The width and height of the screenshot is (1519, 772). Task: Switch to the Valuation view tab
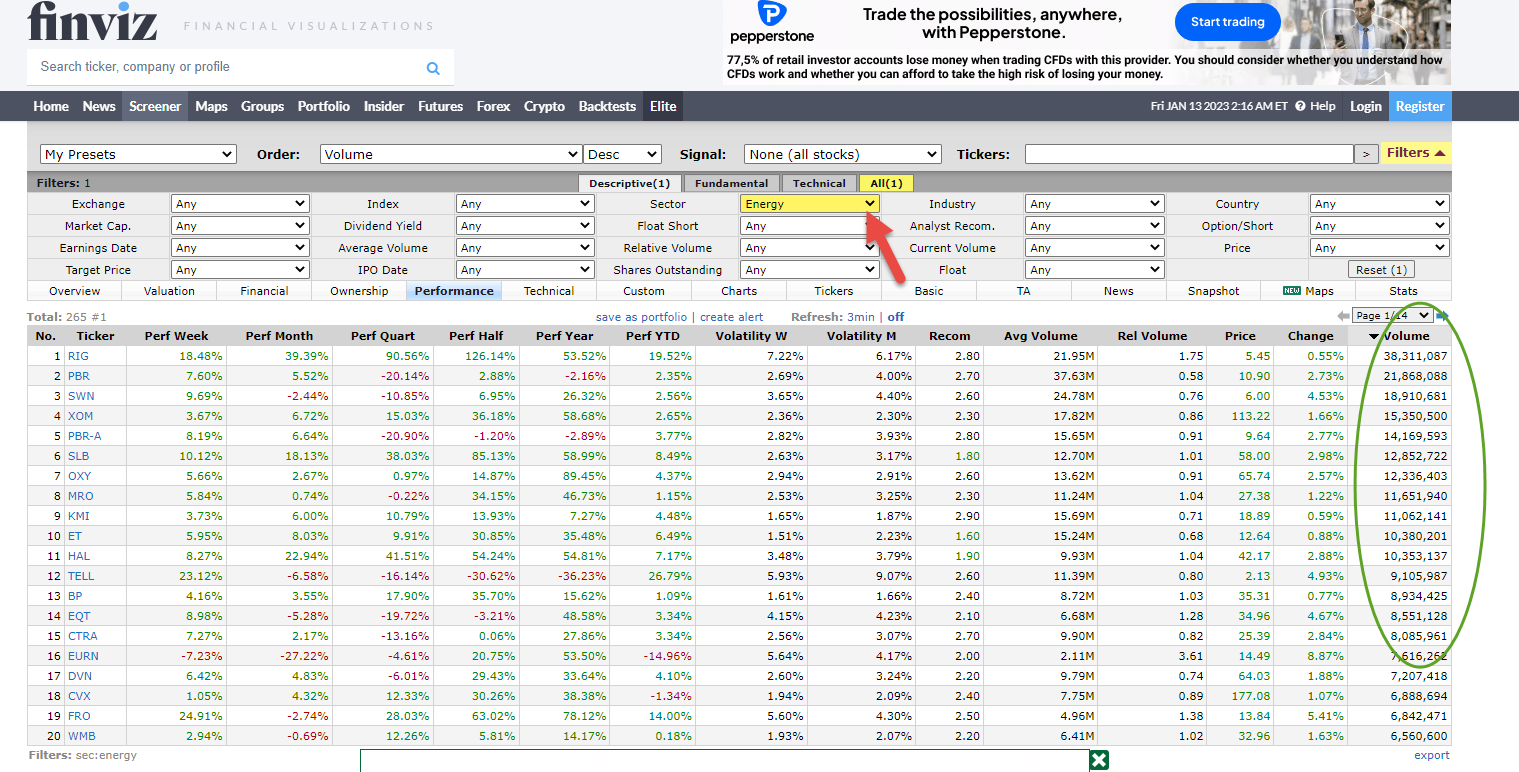169,291
